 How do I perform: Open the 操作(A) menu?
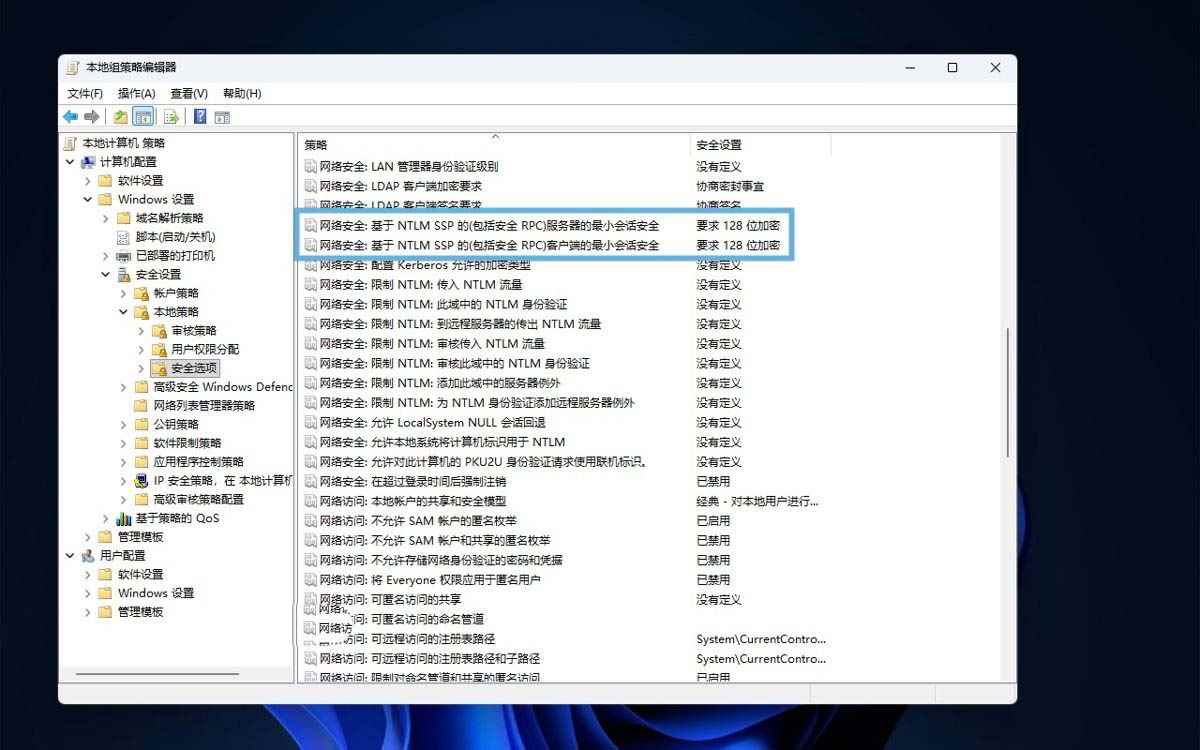pyautogui.click(x=137, y=93)
